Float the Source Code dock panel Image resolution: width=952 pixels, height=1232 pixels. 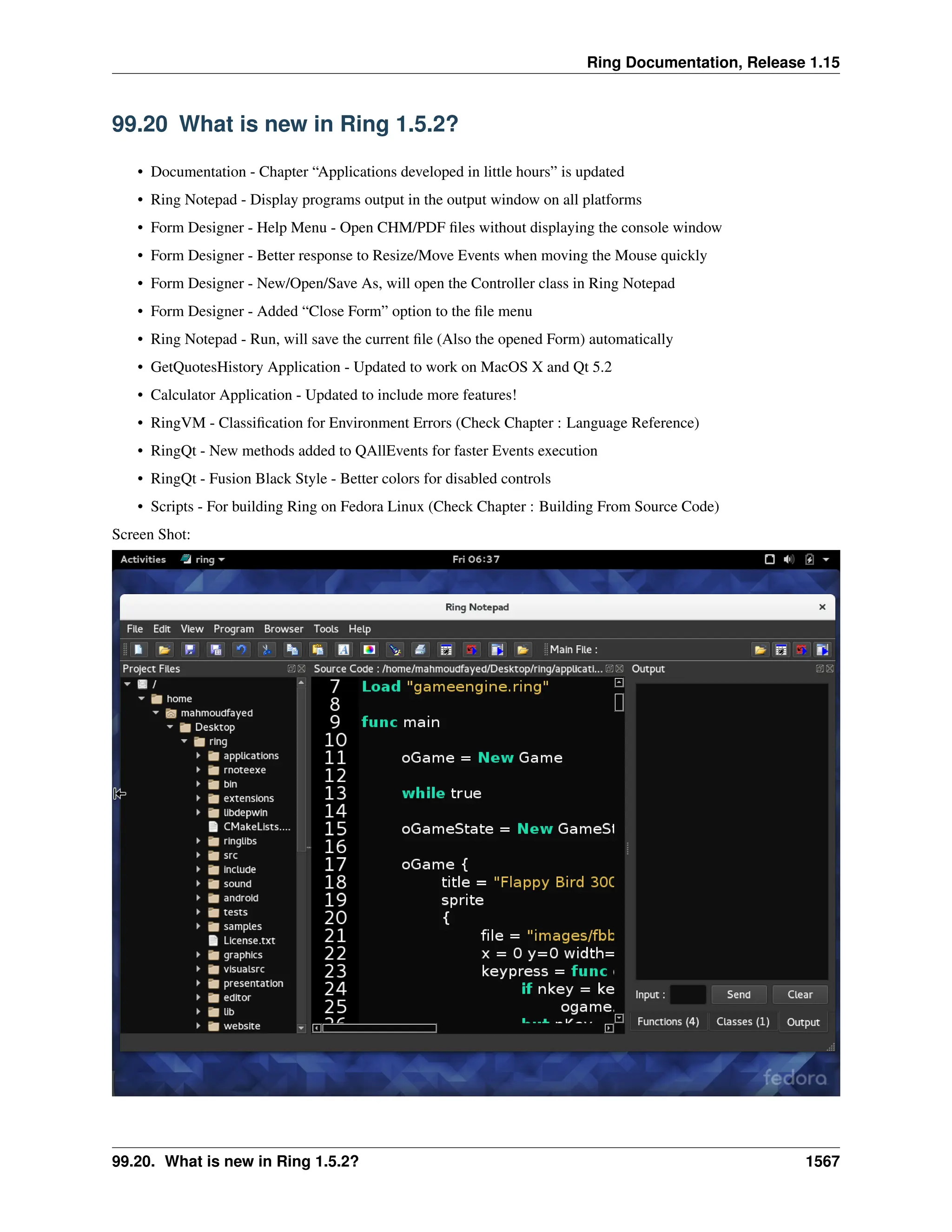pos(609,669)
